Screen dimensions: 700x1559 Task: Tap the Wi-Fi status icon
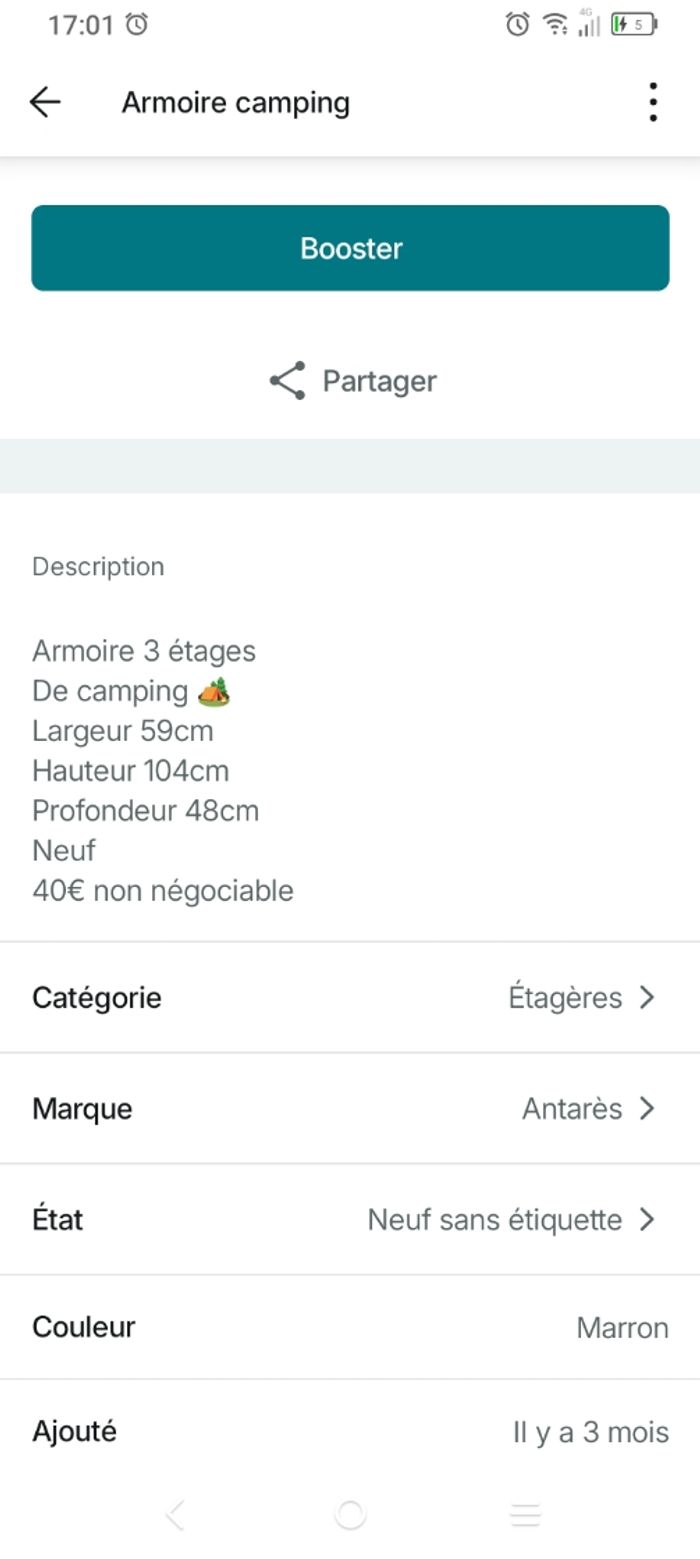[555, 25]
